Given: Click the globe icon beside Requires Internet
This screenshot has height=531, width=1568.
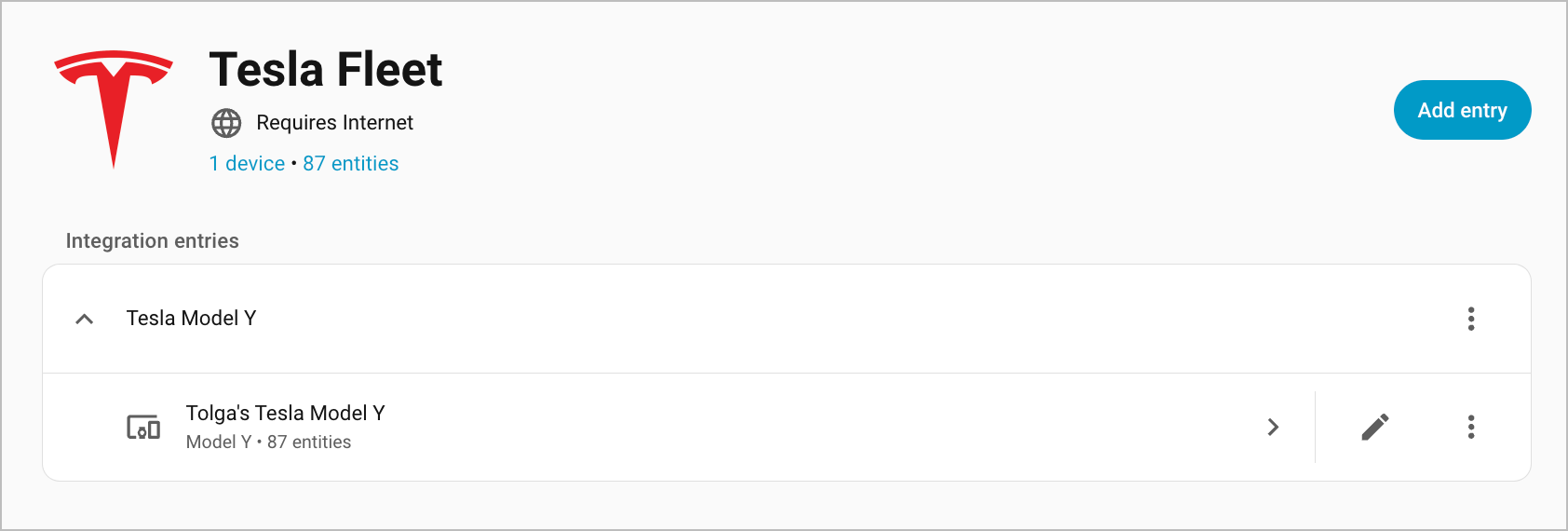Looking at the screenshot, I should point(226,123).
